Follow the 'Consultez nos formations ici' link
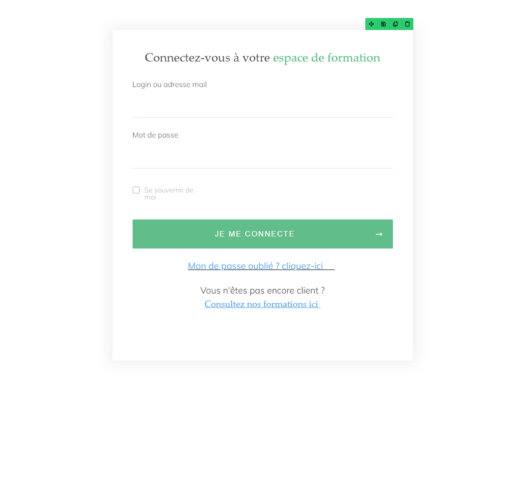Screen dimensions: 525x500 262,304
